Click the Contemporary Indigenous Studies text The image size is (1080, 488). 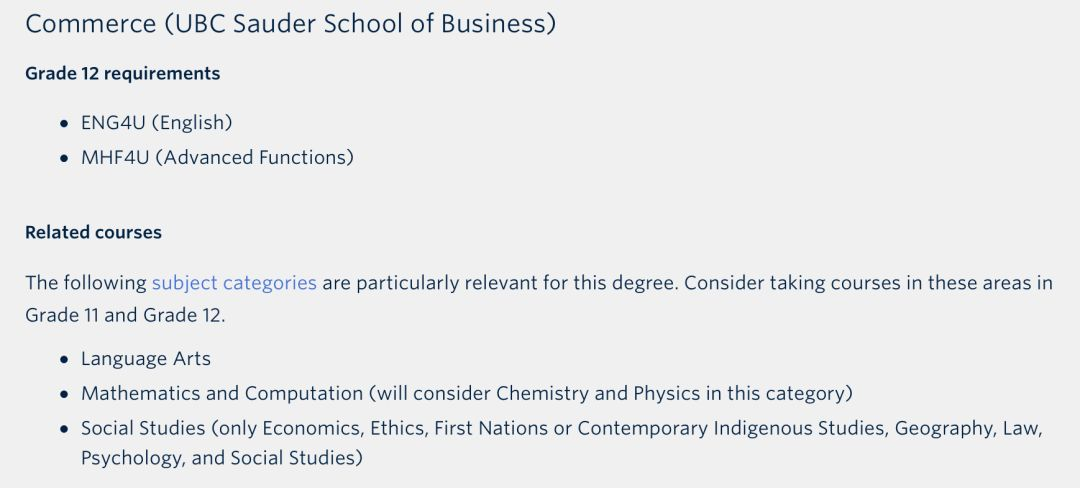(x=731, y=428)
